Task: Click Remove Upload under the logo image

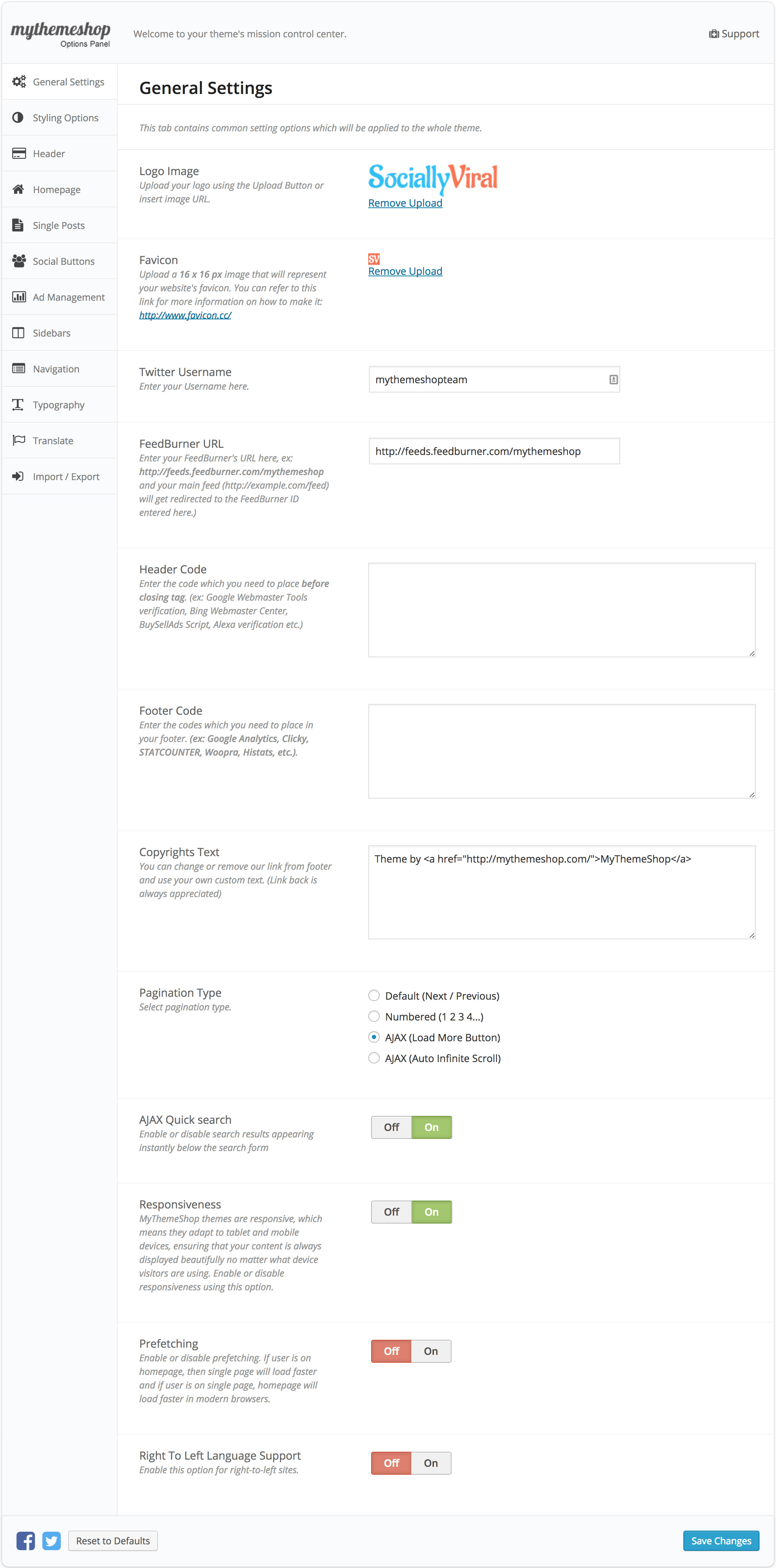Action: [405, 203]
